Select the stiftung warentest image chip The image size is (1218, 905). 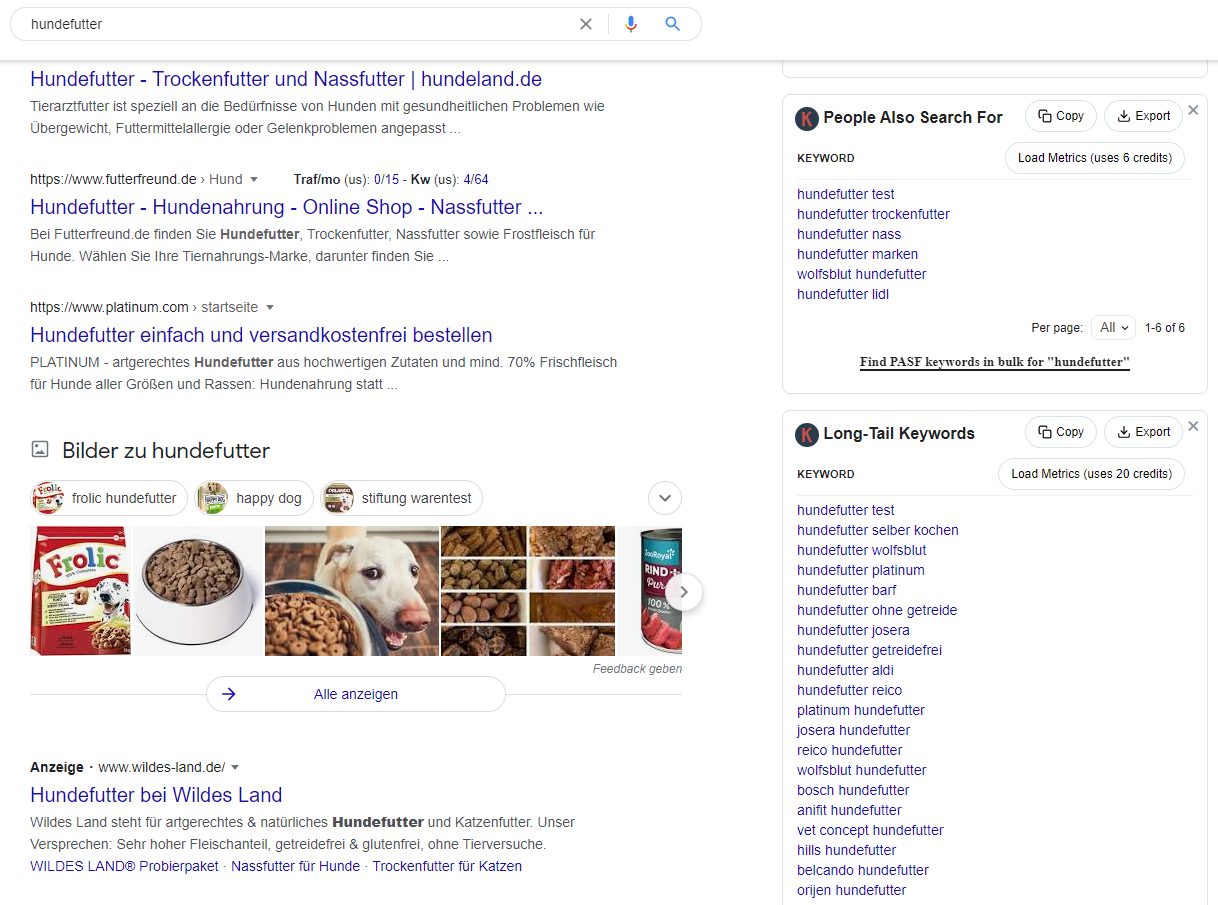402,498
